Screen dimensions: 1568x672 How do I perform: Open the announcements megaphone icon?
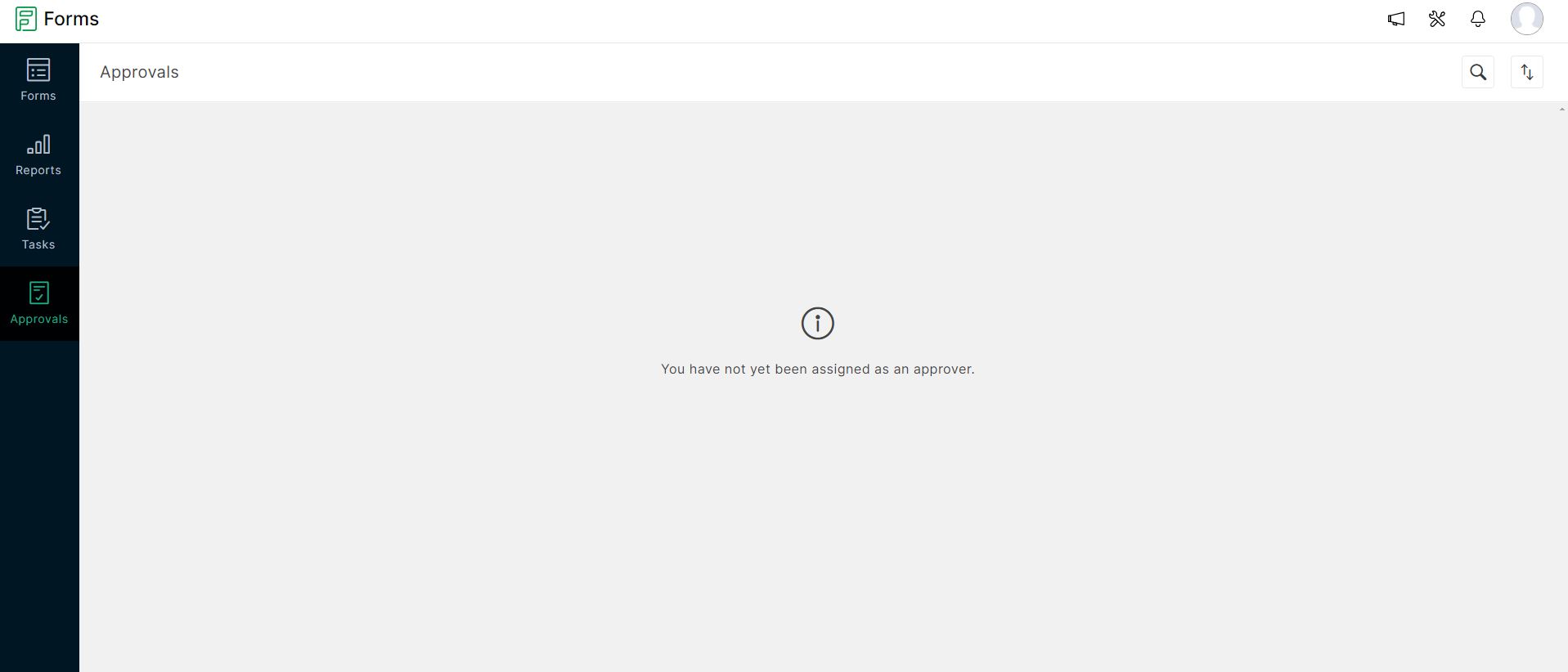(1396, 19)
